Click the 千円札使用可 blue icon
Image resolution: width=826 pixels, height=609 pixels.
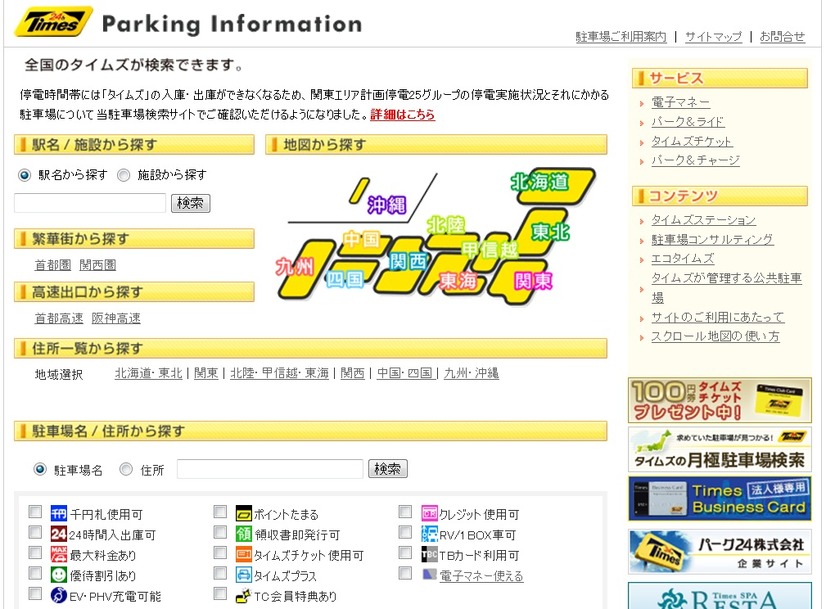(x=58, y=513)
